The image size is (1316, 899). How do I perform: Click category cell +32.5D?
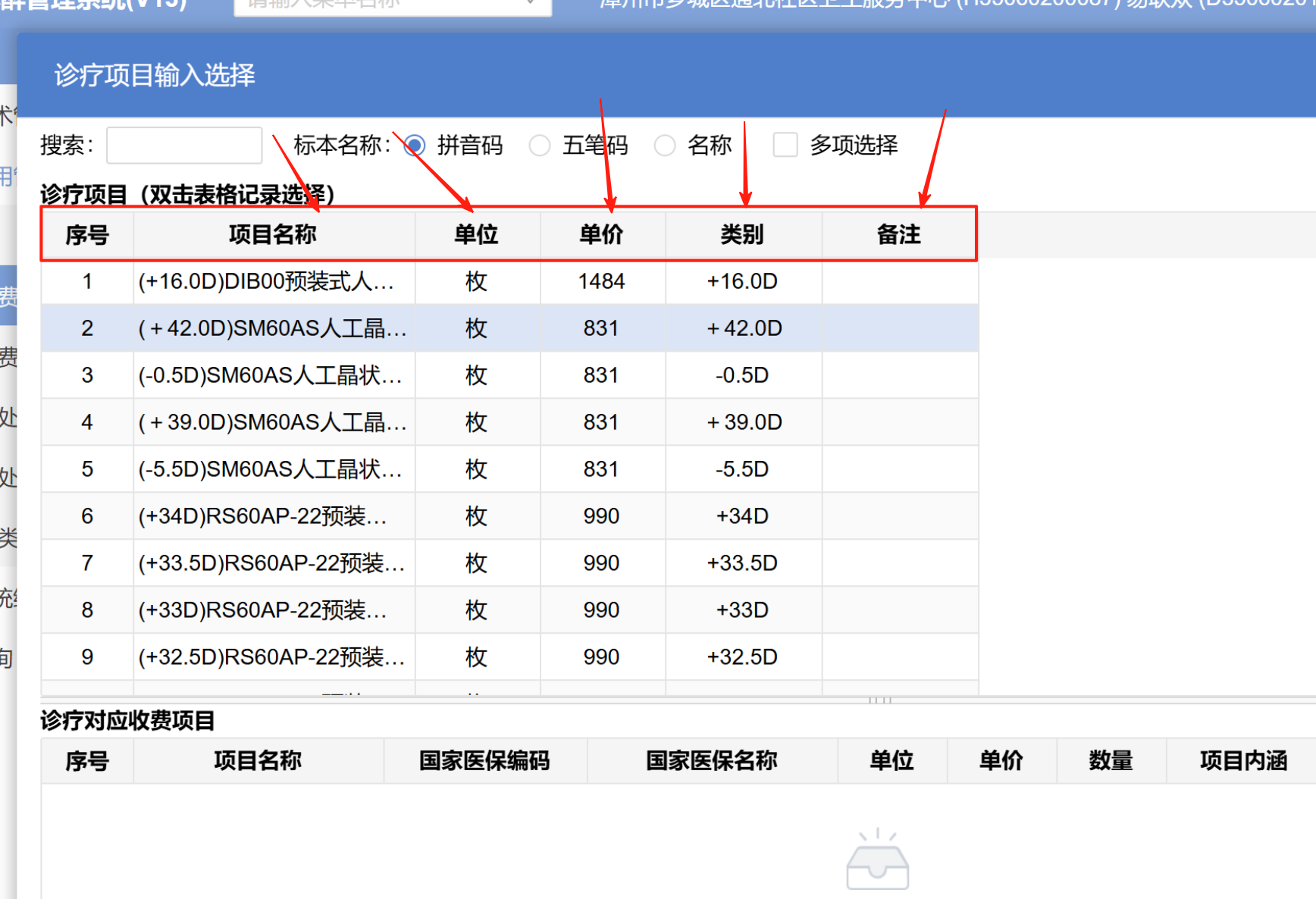pos(743,658)
